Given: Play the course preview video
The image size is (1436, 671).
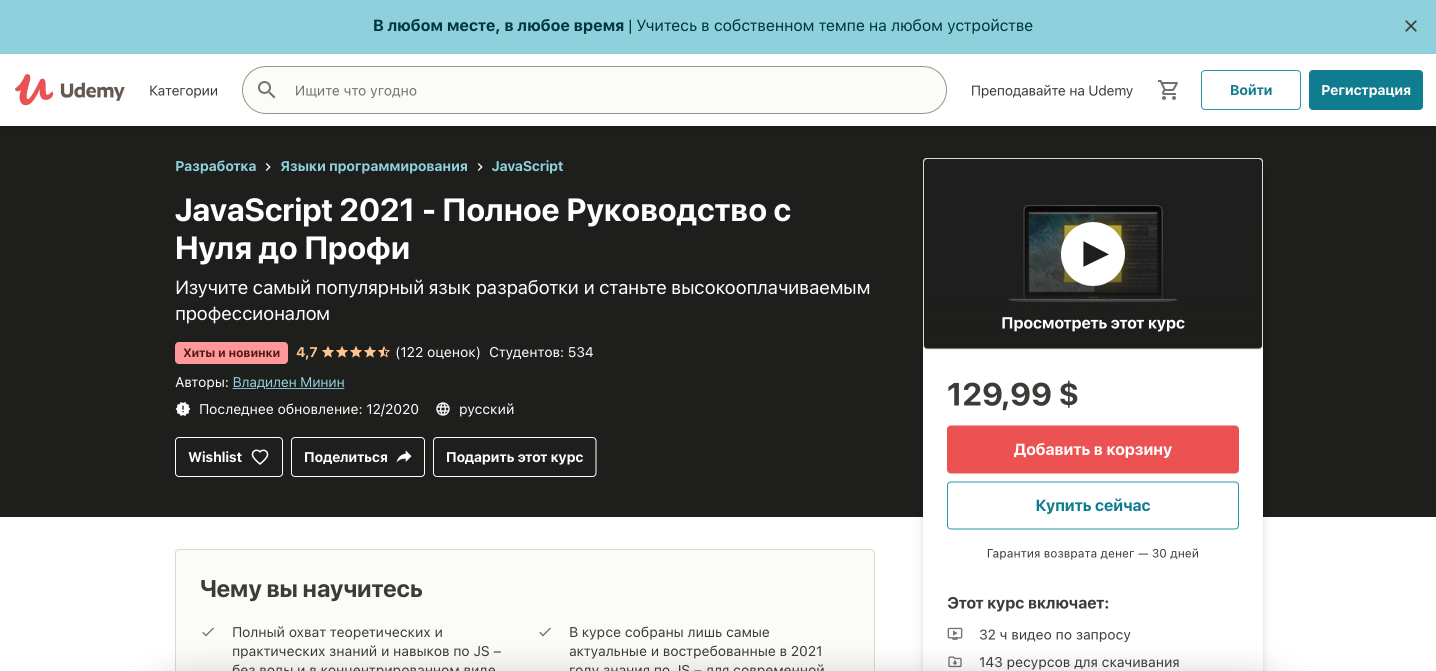Looking at the screenshot, I should [1093, 253].
